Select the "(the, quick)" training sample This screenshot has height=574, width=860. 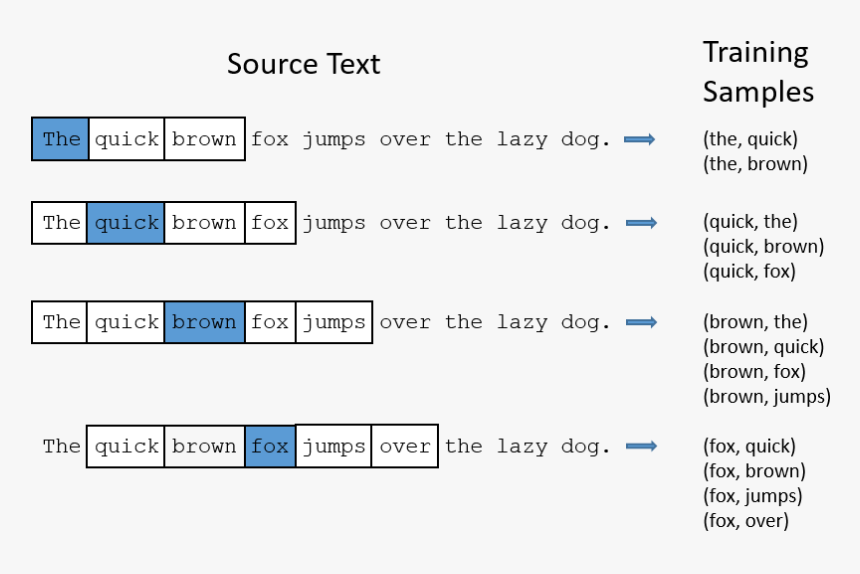point(750,139)
